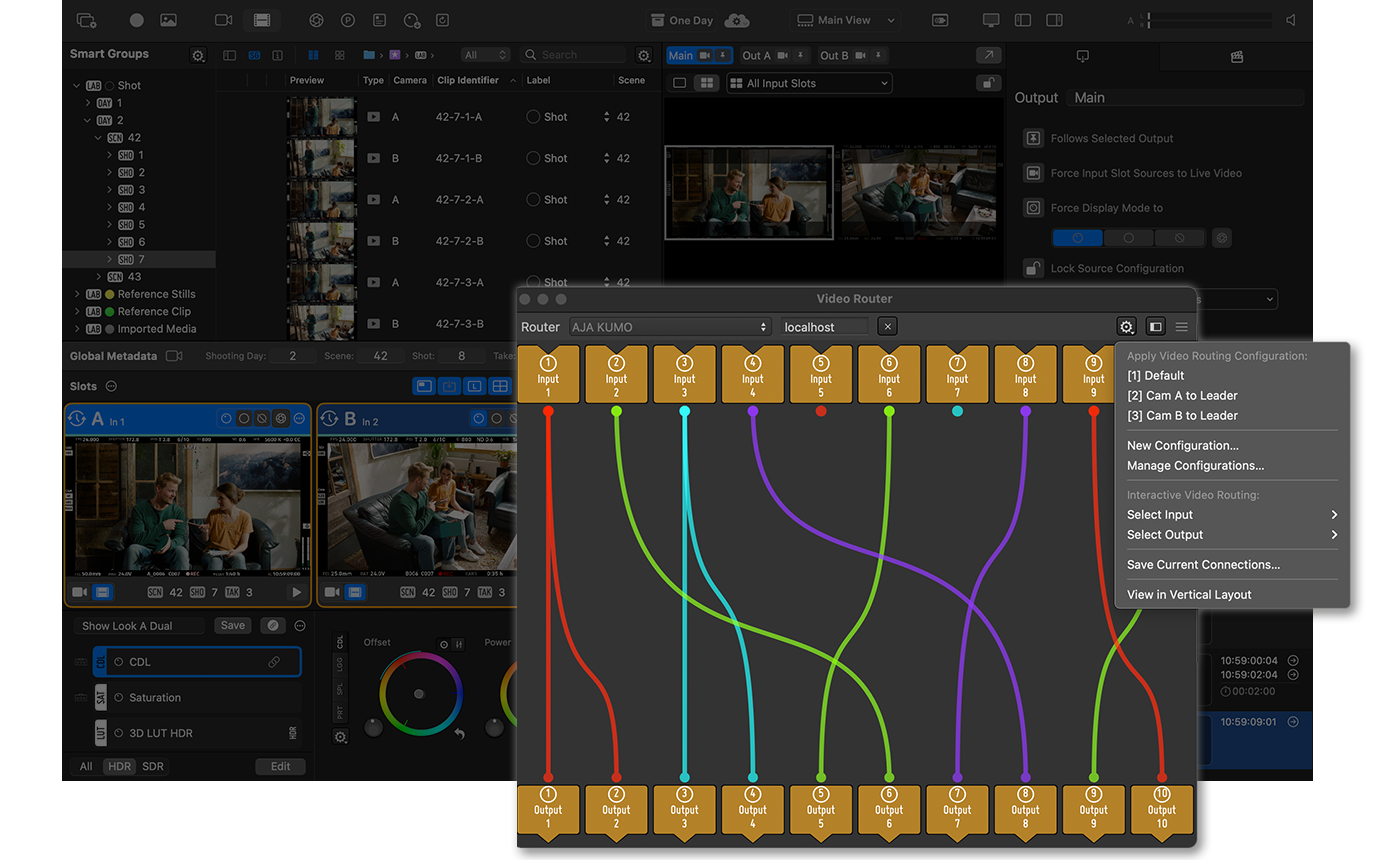Click the Video Router settings gear icon
Screen dimensions: 1375x860
click(x=1127, y=327)
